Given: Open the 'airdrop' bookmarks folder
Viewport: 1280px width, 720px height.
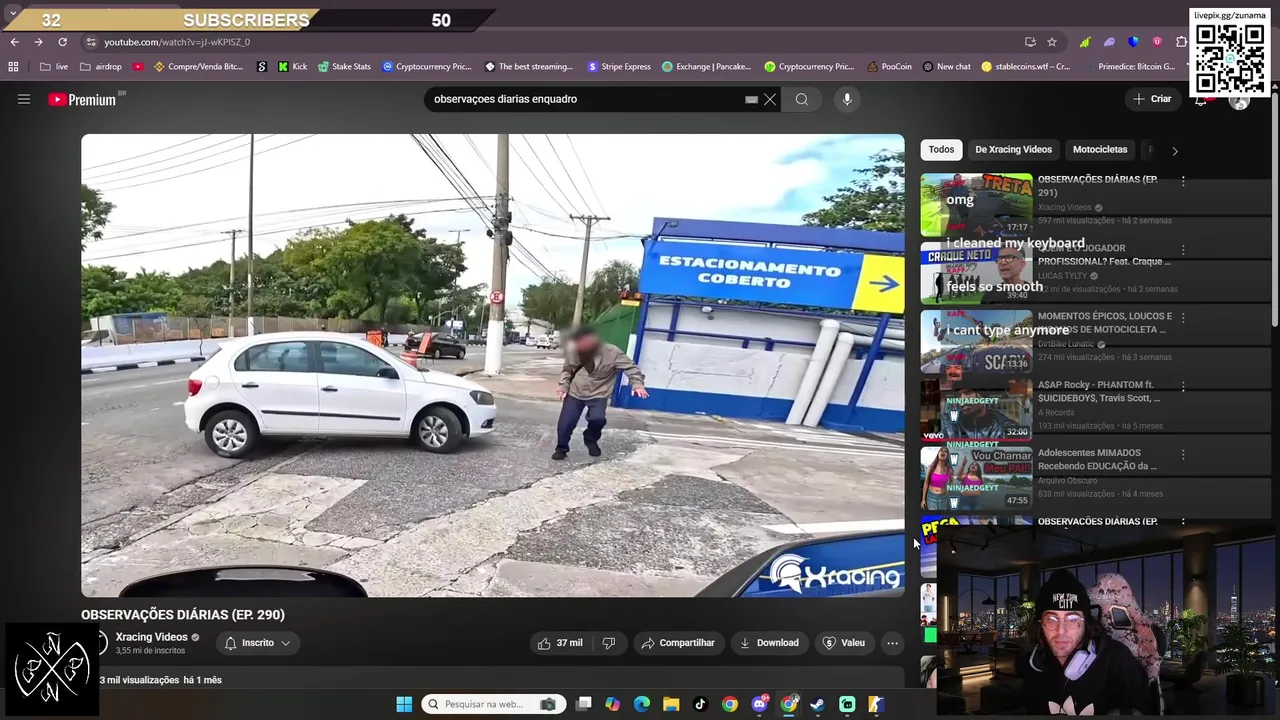Looking at the screenshot, I should pyautogui.click(x=100, y=67).
